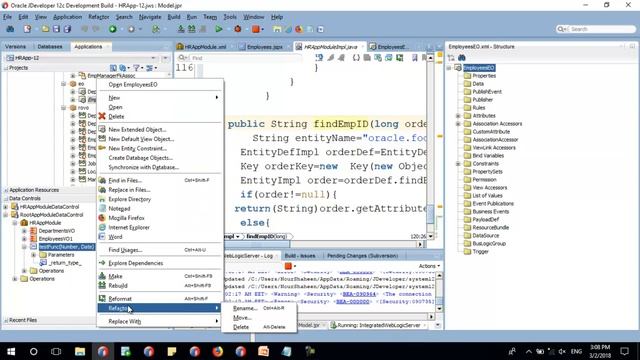Open Windows Start menu
Image resolution: width=640 pixels, height=360 pixels.
click(11, 351)
